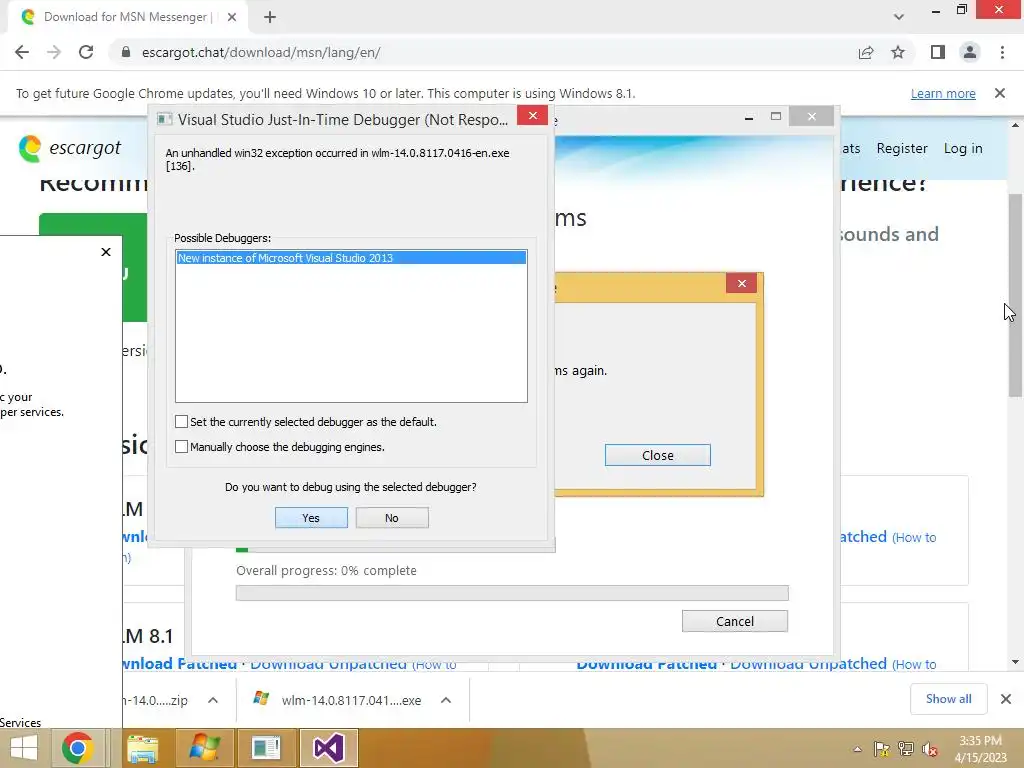
Task: Check Set the currently selected debugger as default
Action: pyautogui.click(x=182, y=422)
